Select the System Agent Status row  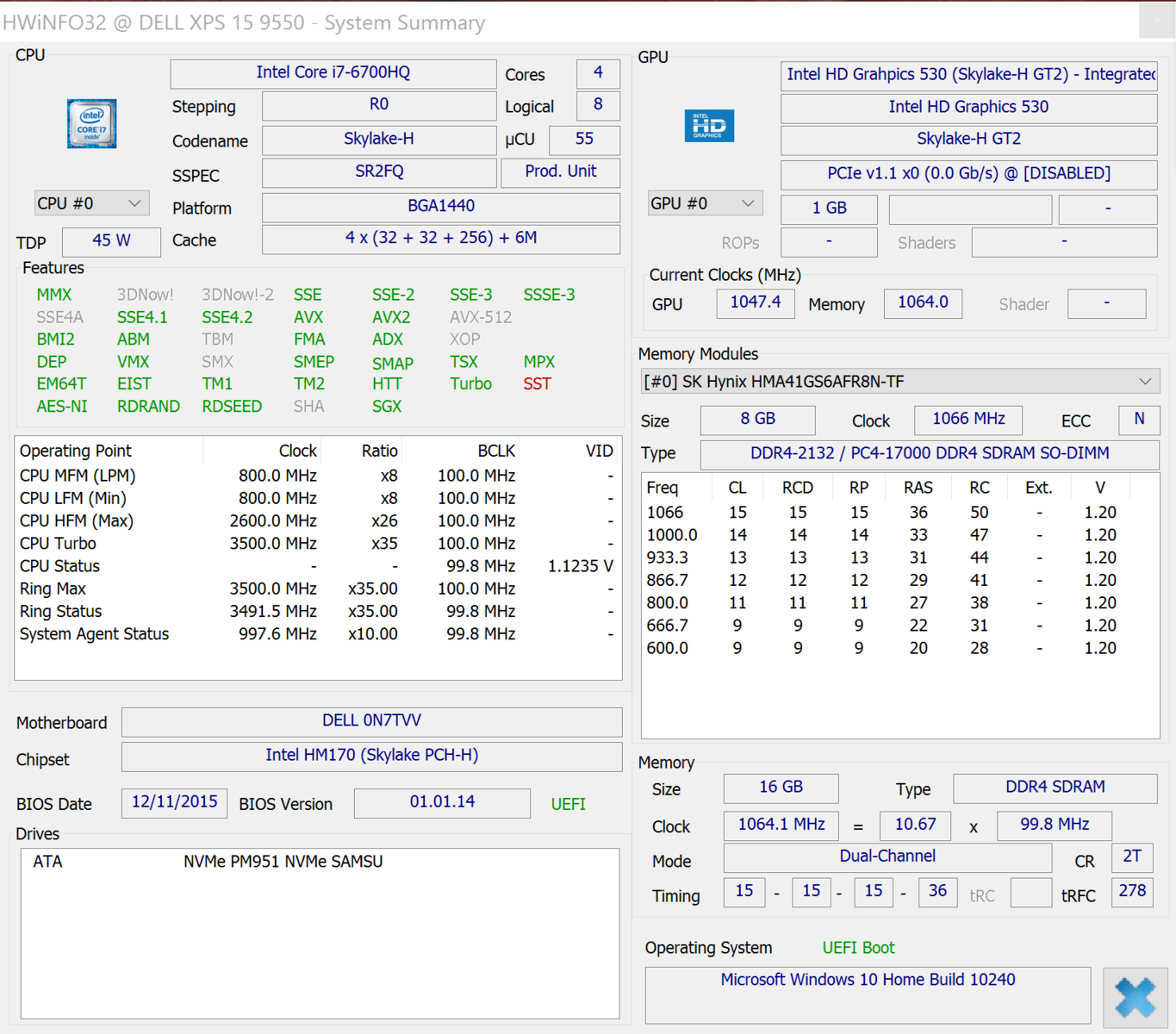(317, 634)
